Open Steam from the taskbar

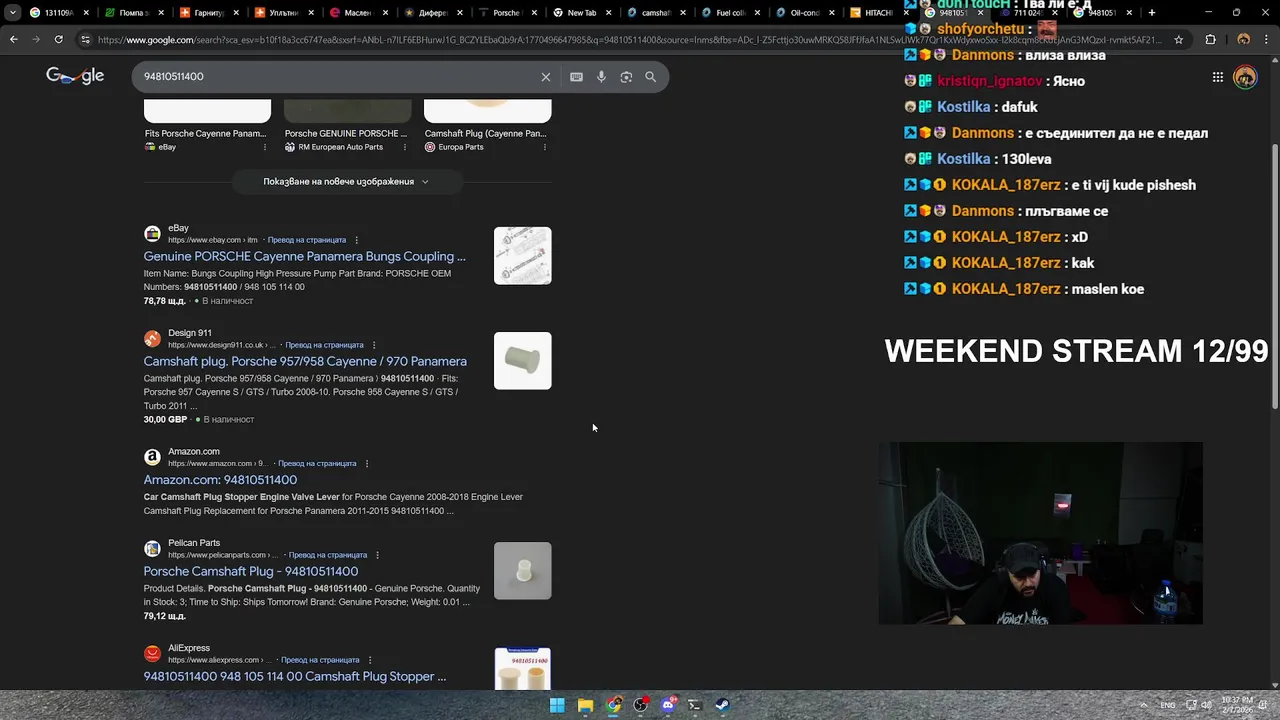click(722, 705)
